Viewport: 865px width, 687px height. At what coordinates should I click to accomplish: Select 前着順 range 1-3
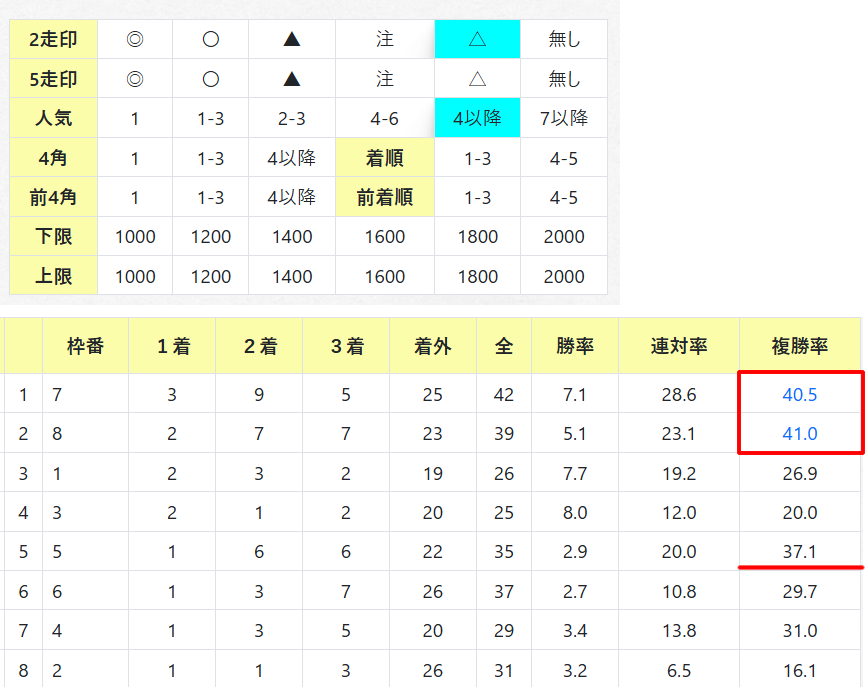pos(478,197)
